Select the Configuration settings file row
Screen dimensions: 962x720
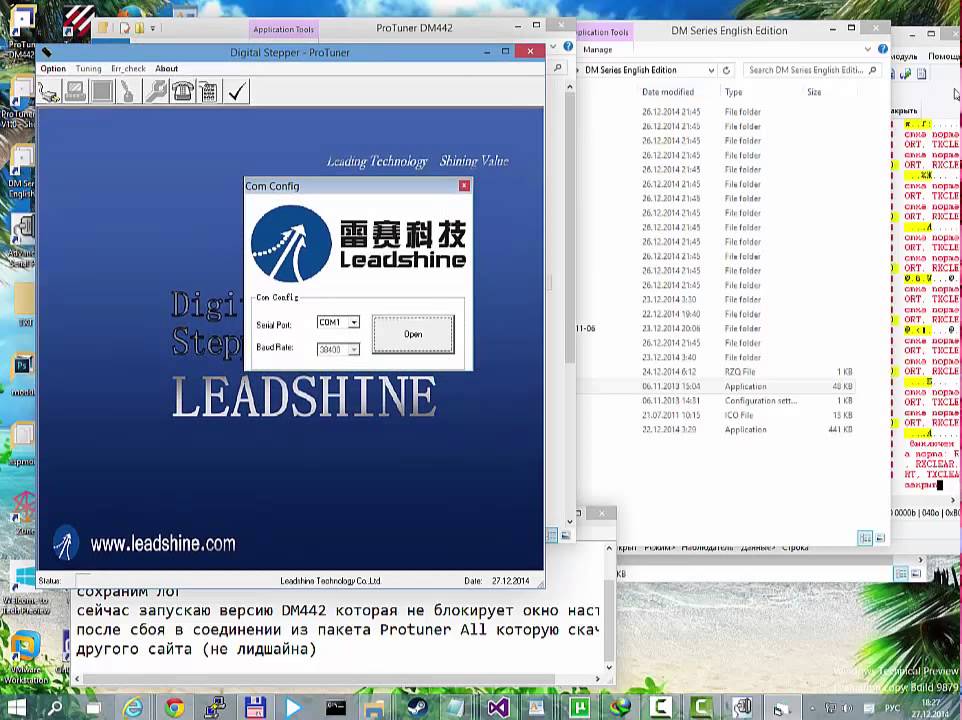(x=715, y=400)
